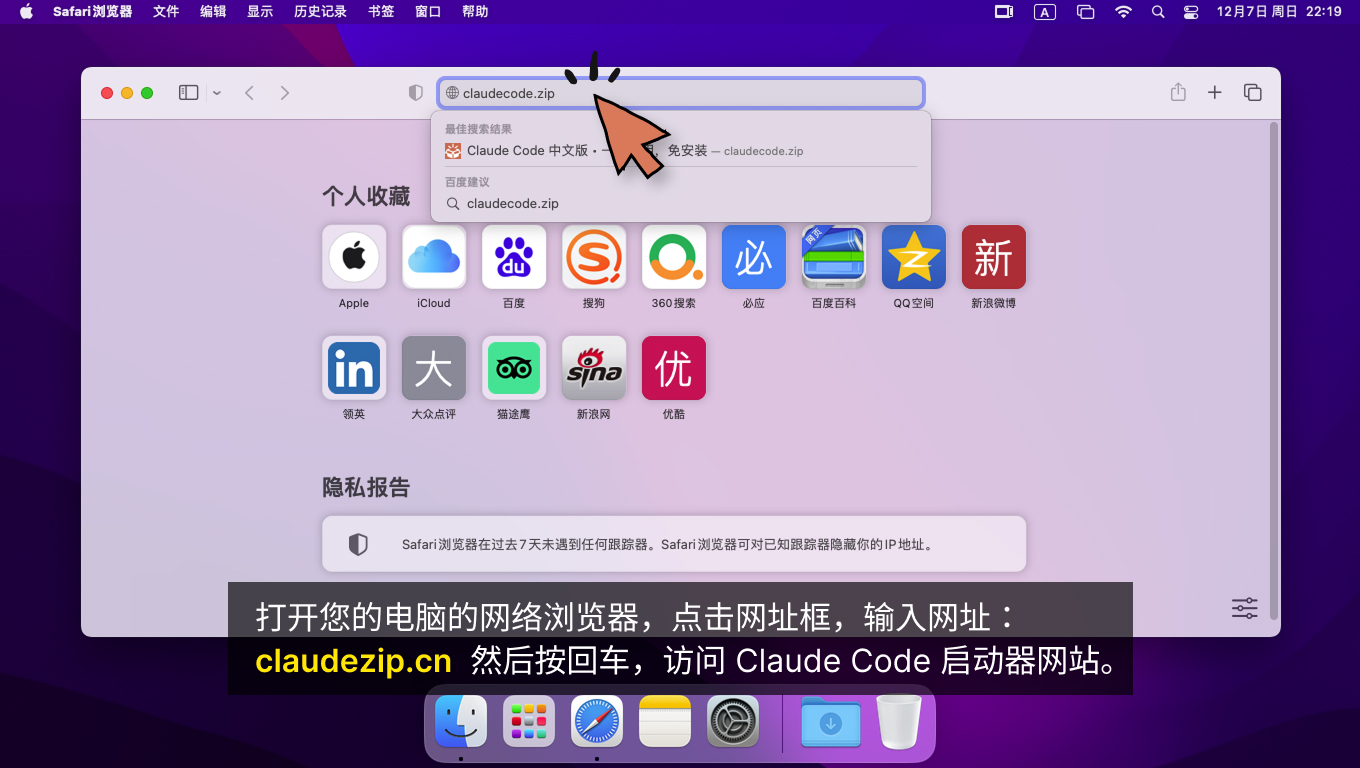Open the iCloud favorite icon
The image size is (1360, 768).
point(434,258)
